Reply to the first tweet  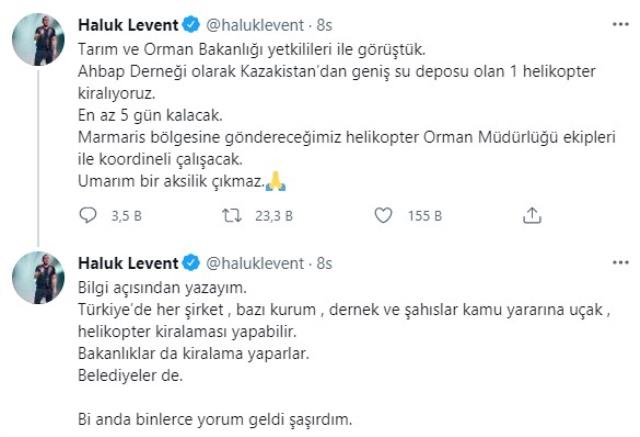click(87, 214)
